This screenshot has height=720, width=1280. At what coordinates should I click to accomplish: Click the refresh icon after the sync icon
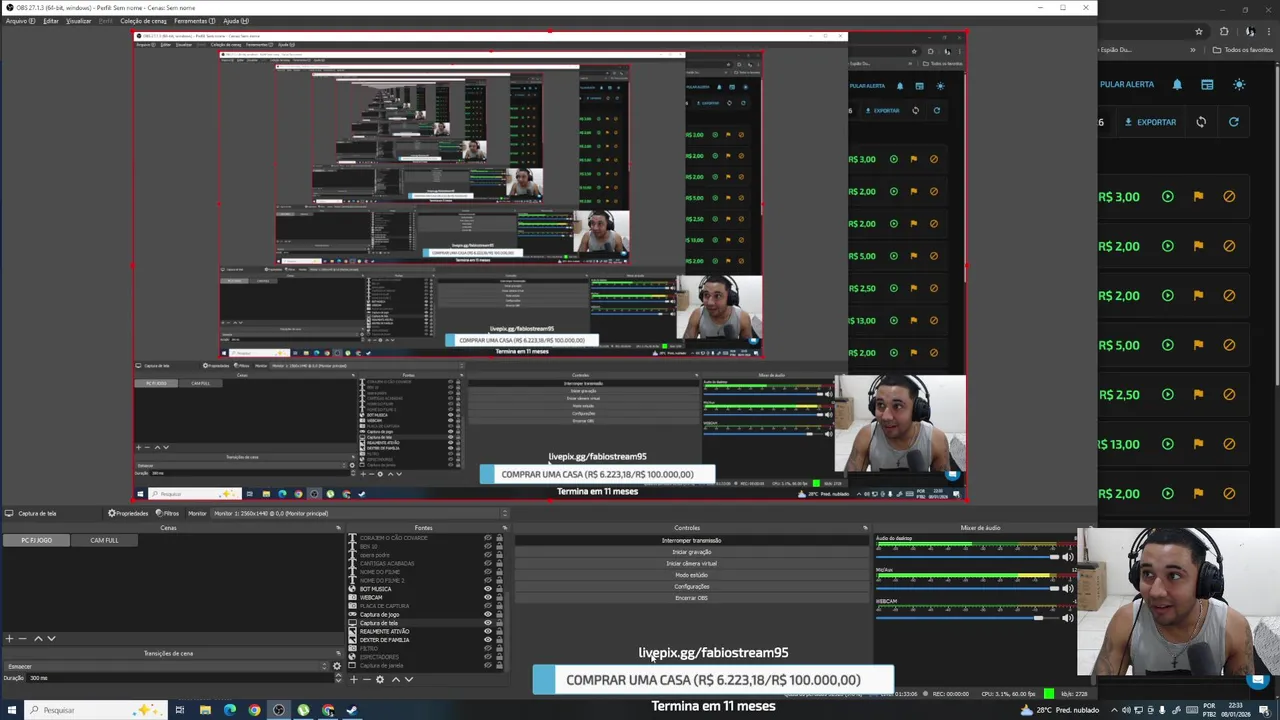[1233, 122]
